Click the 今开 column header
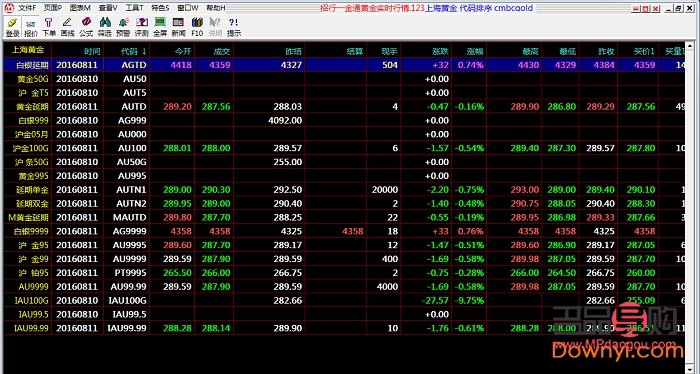Screen dimensions: 700x374 (183, 51)
